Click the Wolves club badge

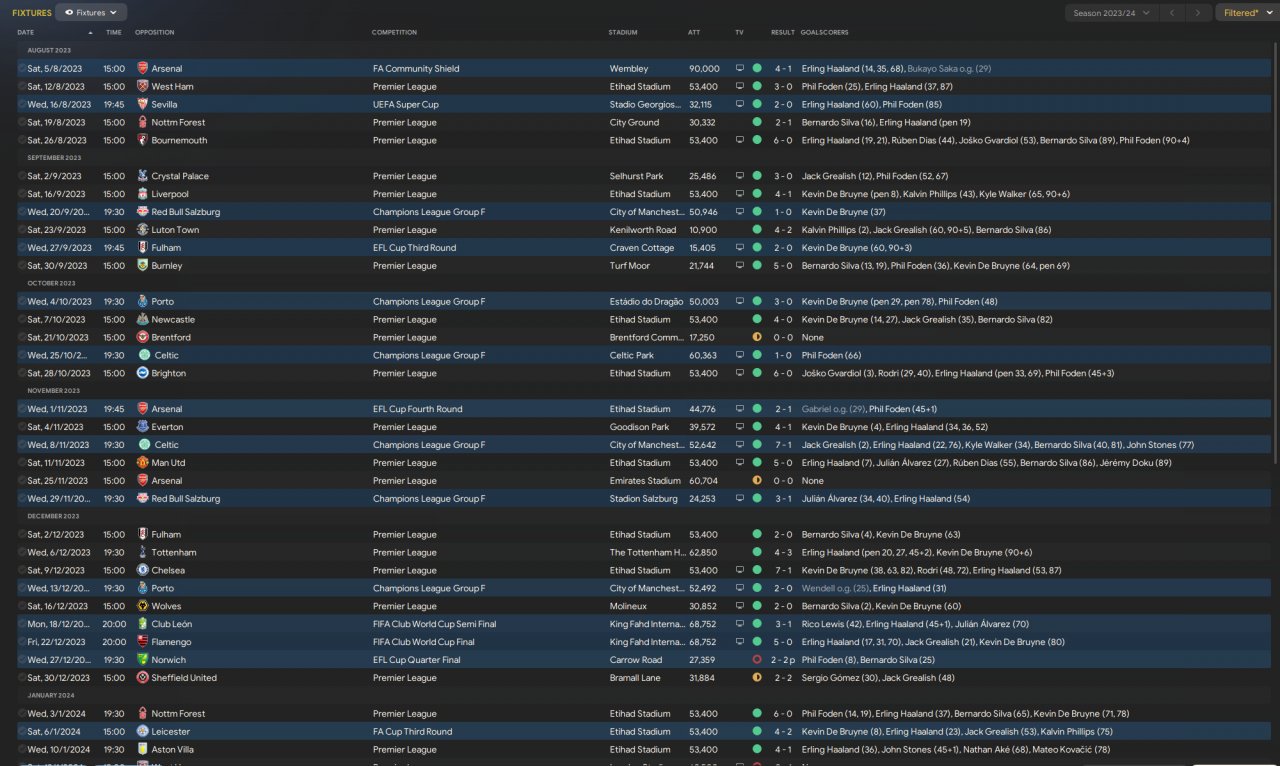(x=143, y=607)
